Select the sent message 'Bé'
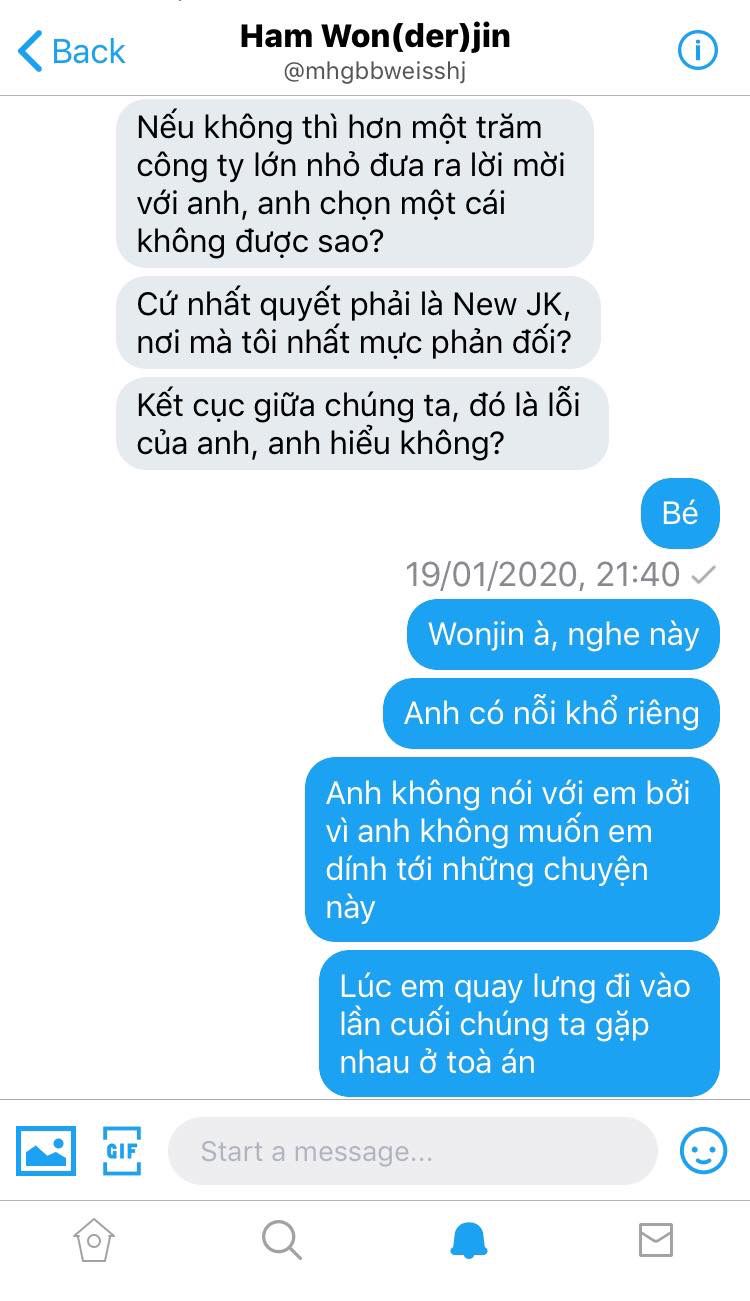Screen dimensions: 750x1301 pyautogui.click(x=680, y=513)
